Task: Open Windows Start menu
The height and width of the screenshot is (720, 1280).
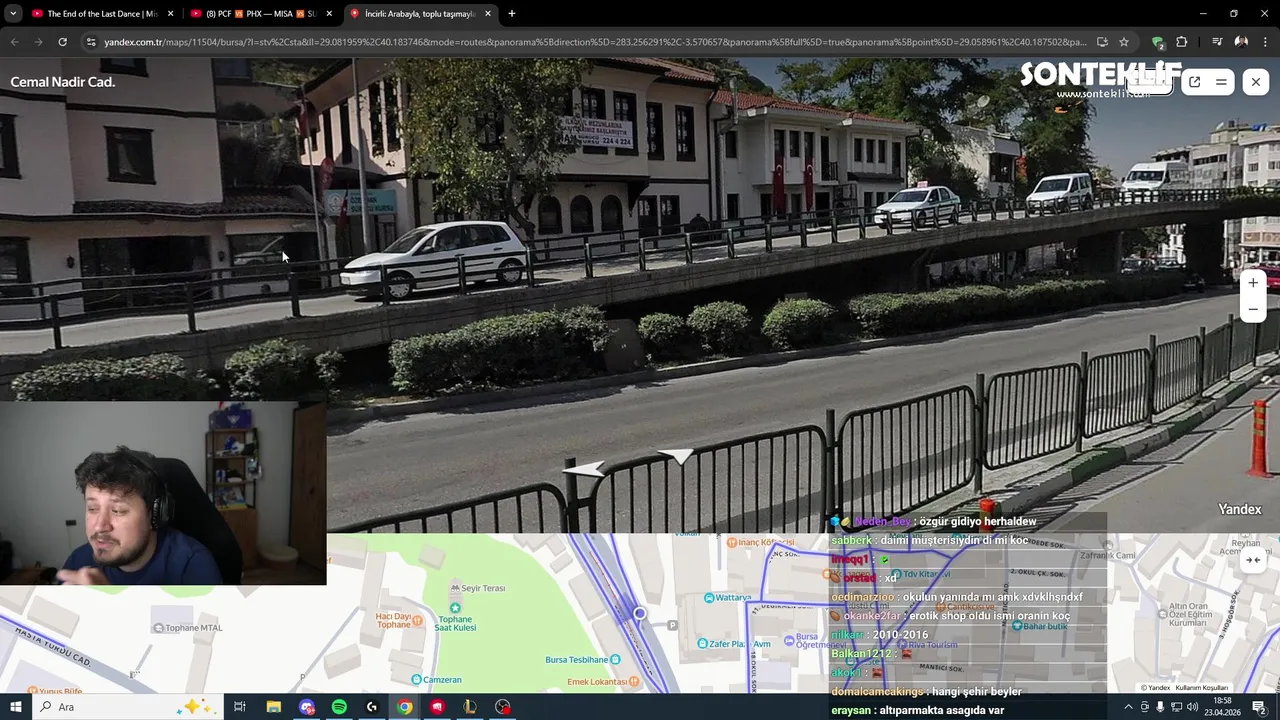Action: pos(16,707)
